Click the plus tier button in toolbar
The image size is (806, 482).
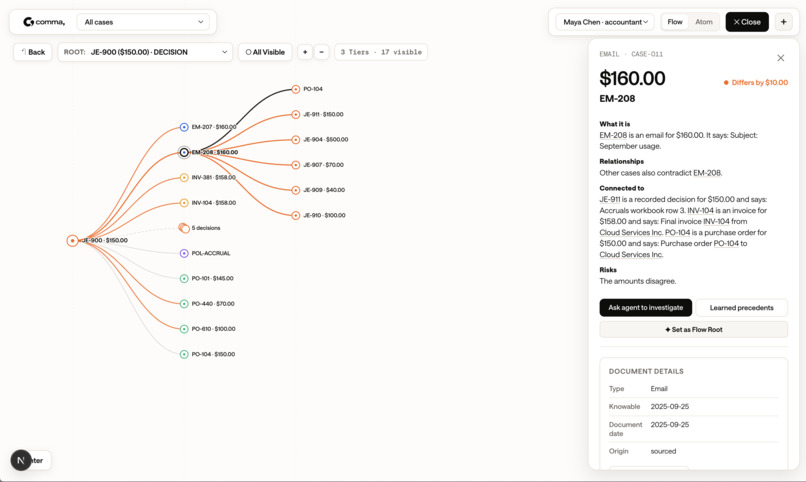pyautogui.click(x=305, y=52)
